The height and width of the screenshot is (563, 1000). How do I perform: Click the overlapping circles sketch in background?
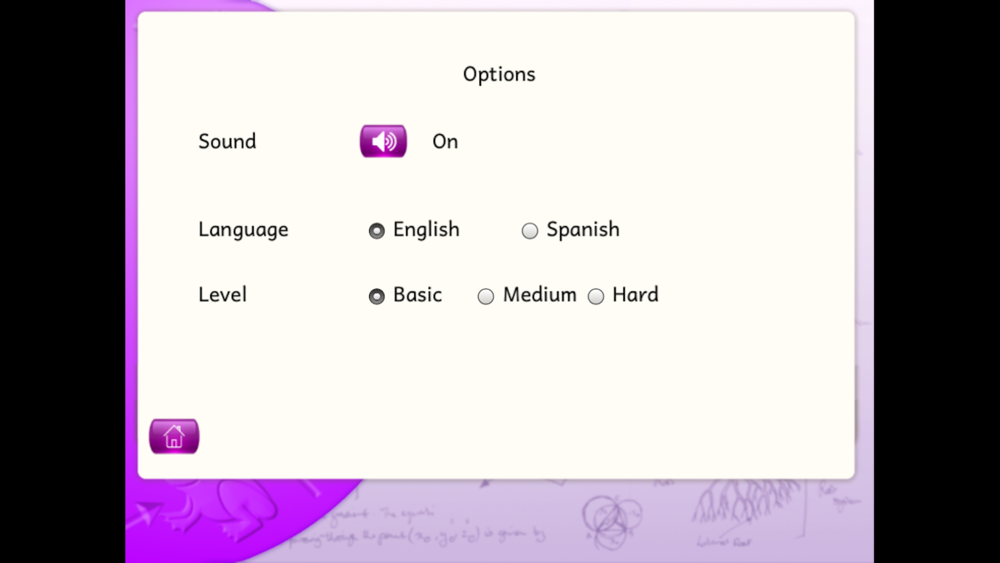click(612, 522)
